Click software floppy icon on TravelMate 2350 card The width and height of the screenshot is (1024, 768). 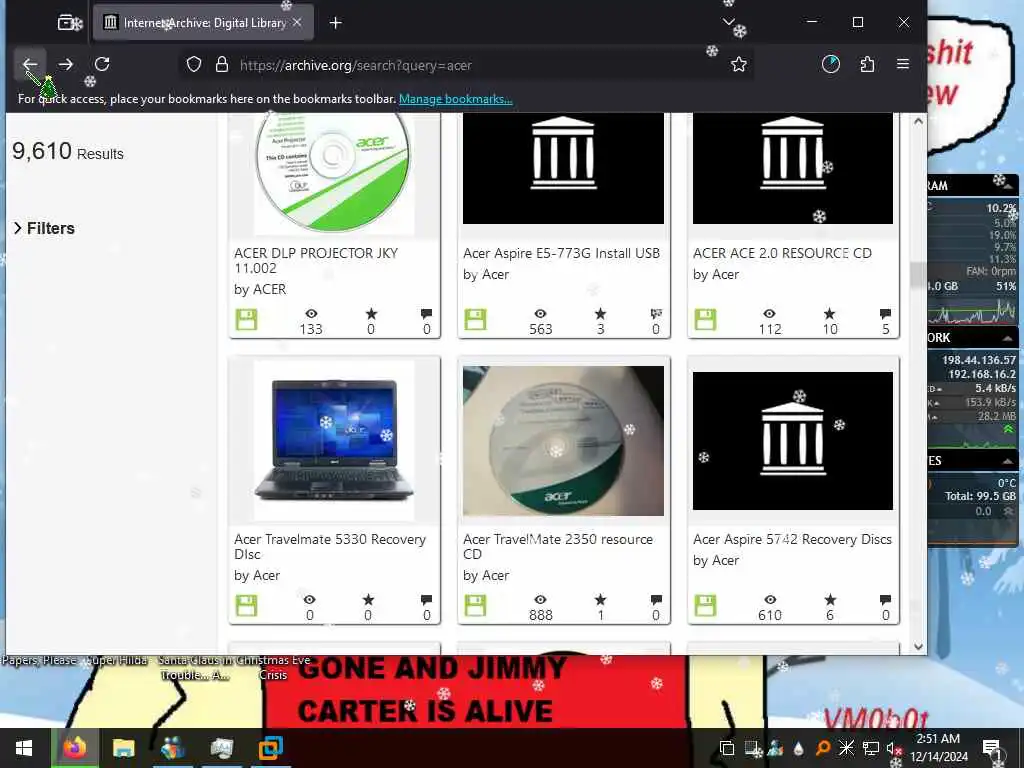tap(475, 605)
